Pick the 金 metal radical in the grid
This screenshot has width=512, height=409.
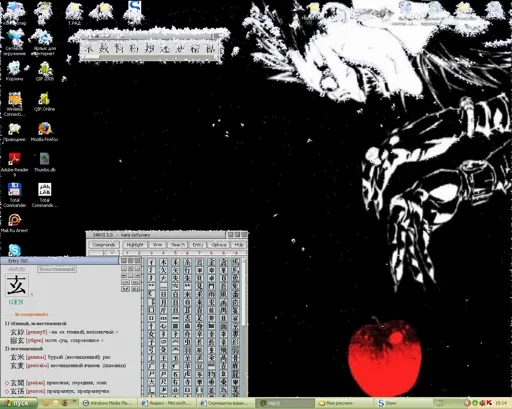[x=211, y=262]
